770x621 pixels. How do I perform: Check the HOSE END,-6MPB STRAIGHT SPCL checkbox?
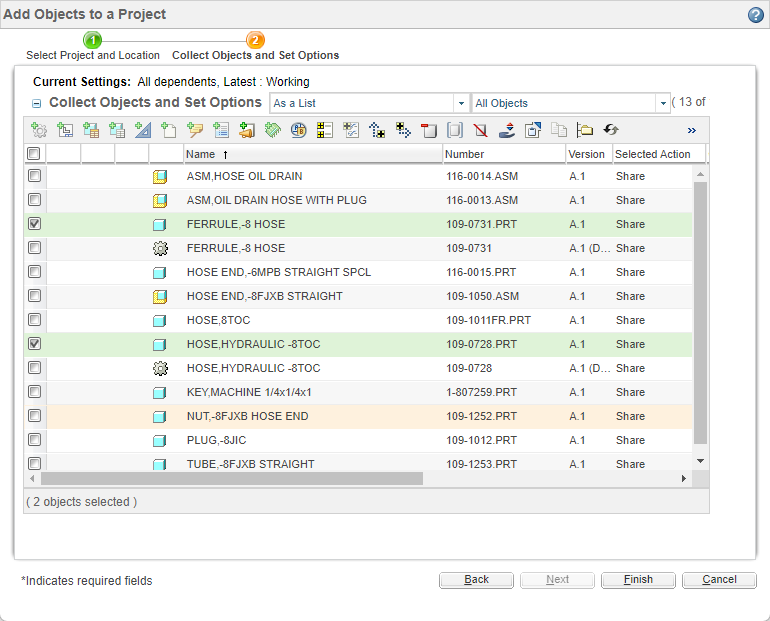coord(34,271)
